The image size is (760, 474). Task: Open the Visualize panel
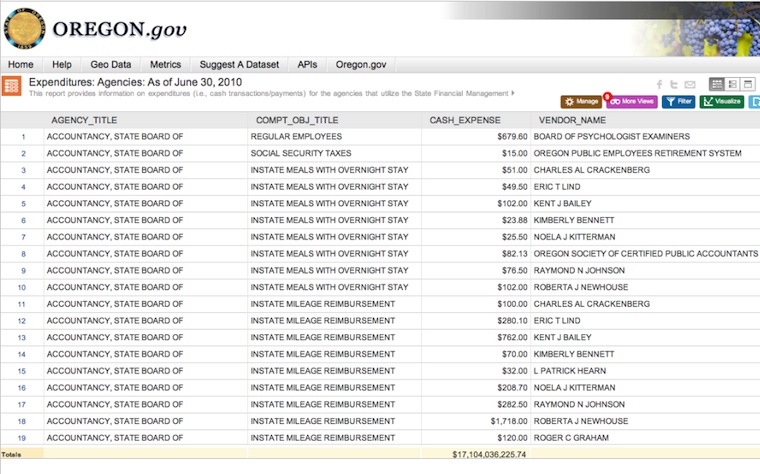pyautogui.click(x=722, y=101)
